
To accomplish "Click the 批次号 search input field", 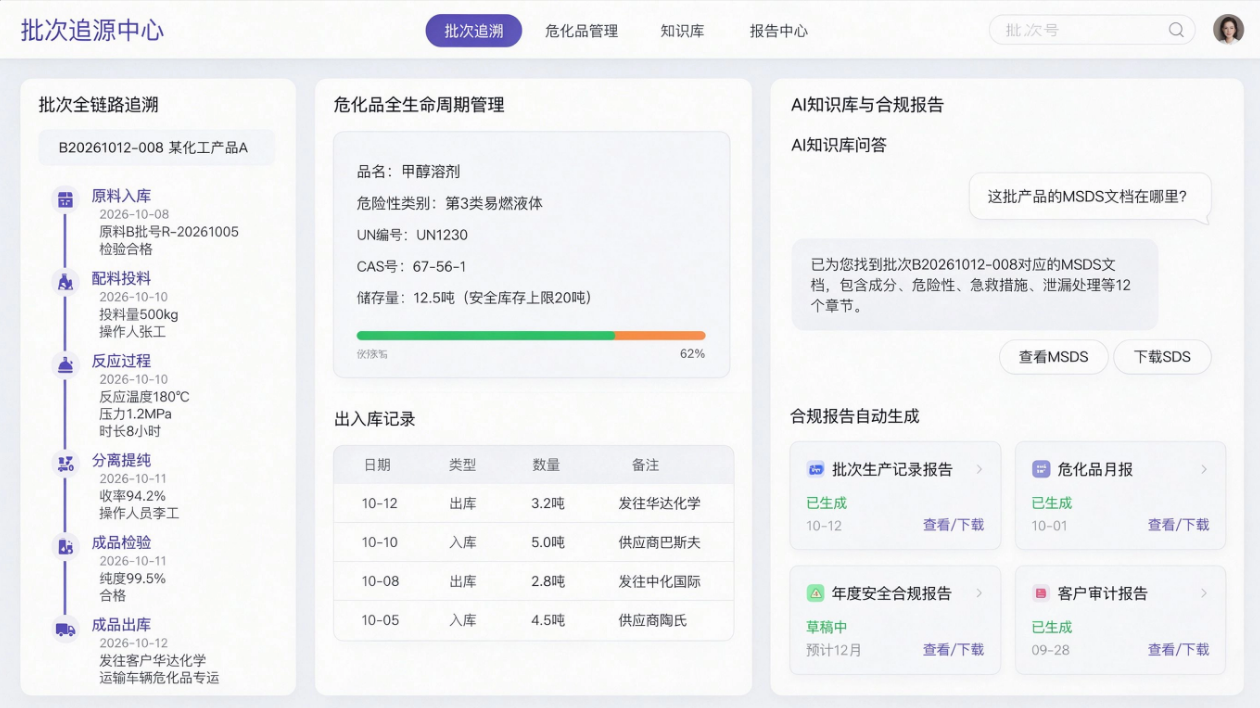I will tap(1092, 30).
